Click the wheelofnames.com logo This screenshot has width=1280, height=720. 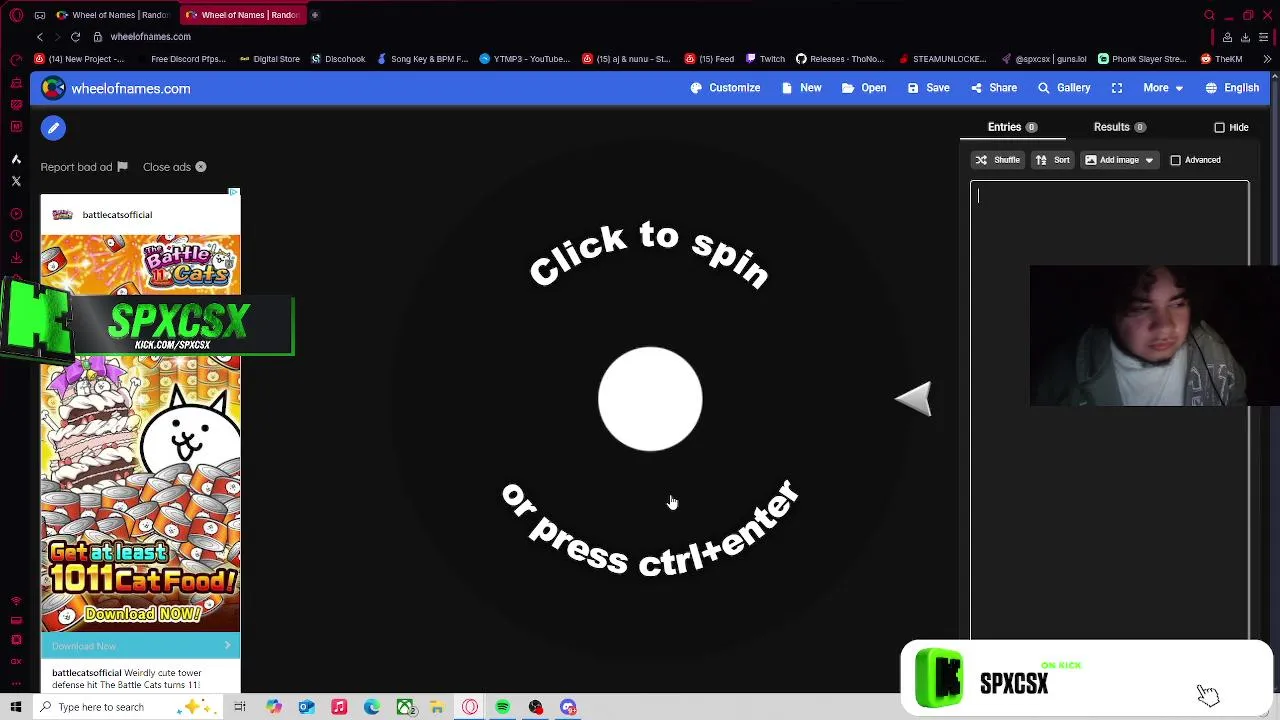point(116,89)
